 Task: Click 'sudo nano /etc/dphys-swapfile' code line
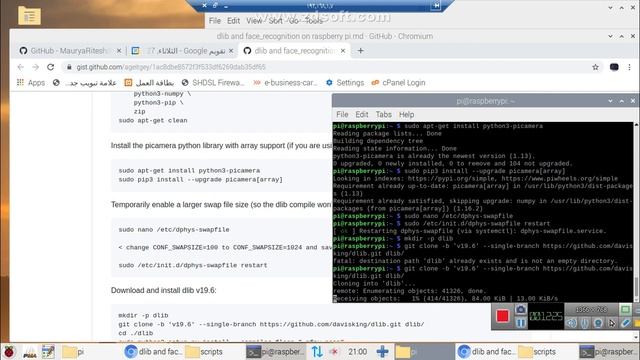(x=174, y=230)
